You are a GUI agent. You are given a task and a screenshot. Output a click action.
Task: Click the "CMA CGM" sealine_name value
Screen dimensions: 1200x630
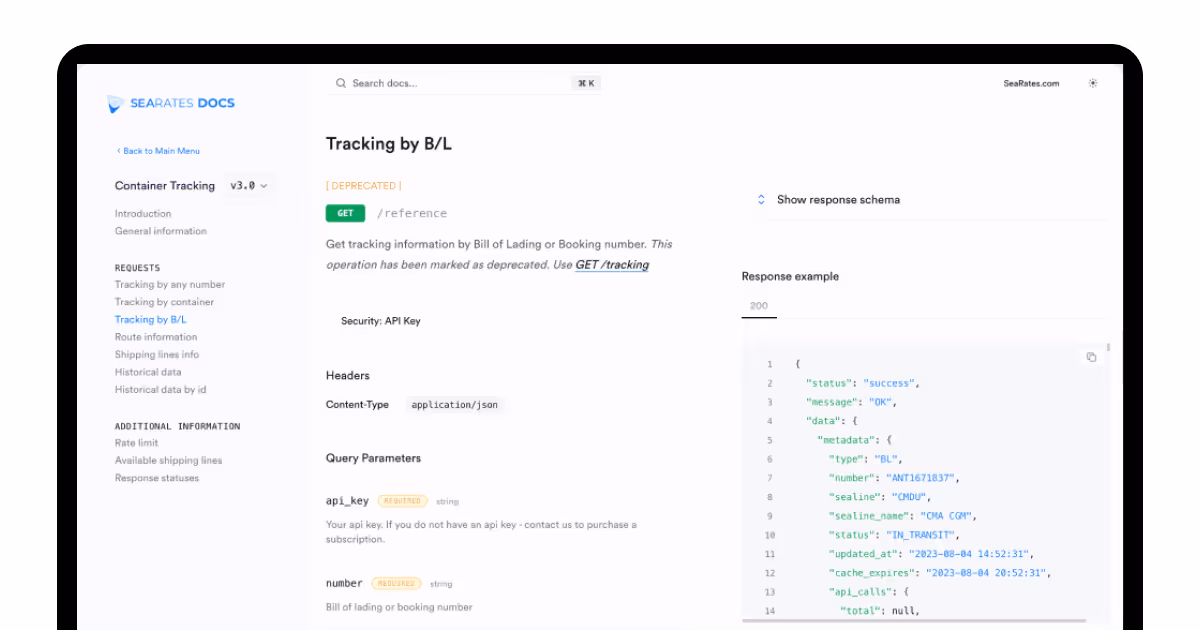[x=946, y=516]
